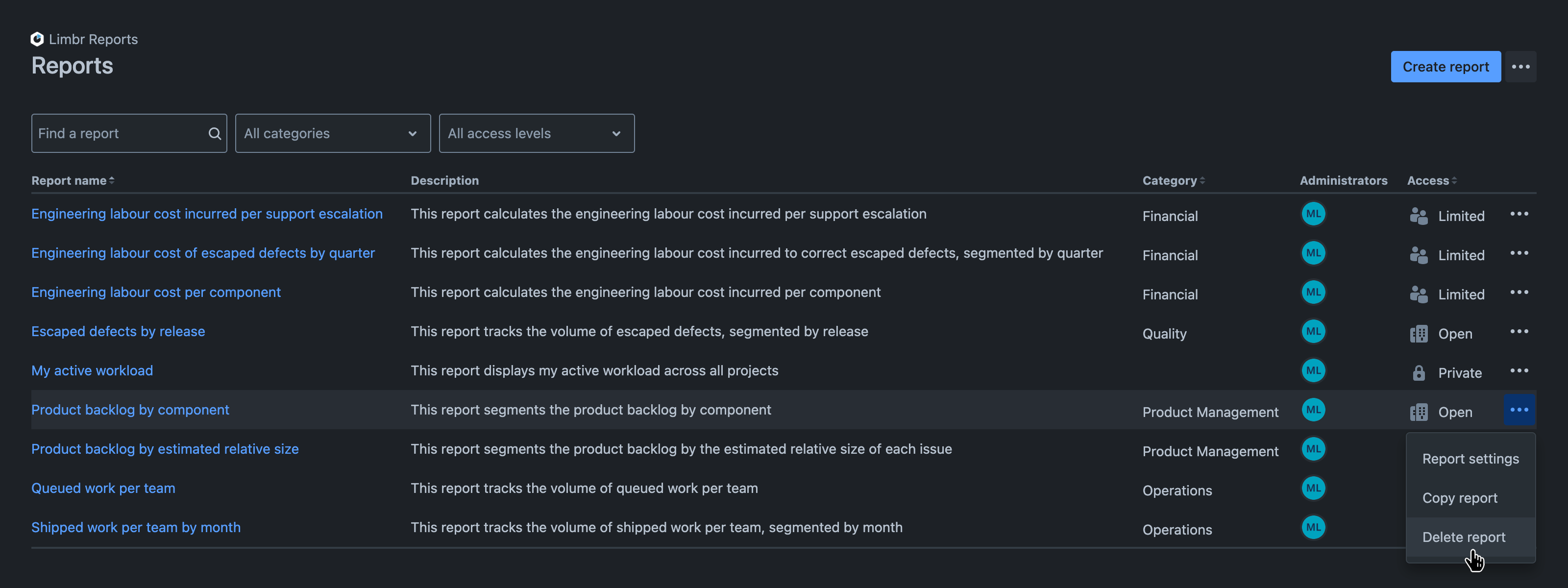
Task: Close actions menu for Product backlog by component
Action: pos(1519,410)
